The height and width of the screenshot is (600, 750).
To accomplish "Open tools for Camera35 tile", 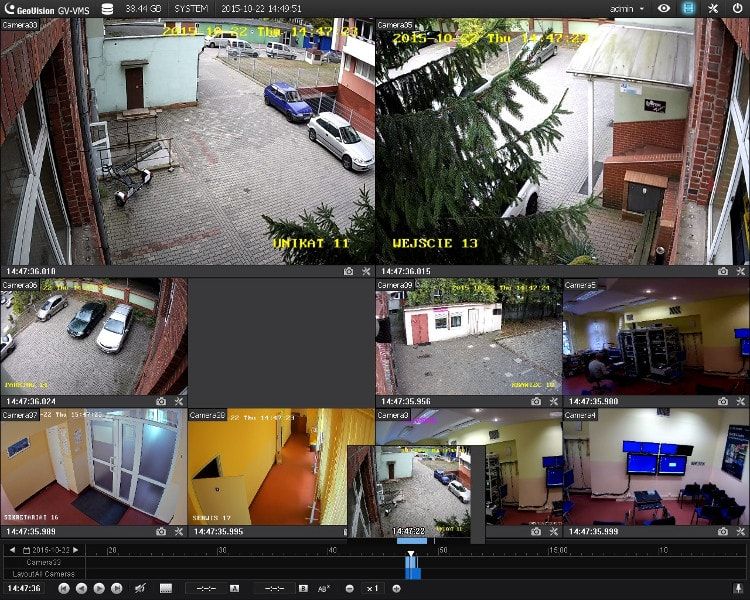I will click(x=740, y=271).
